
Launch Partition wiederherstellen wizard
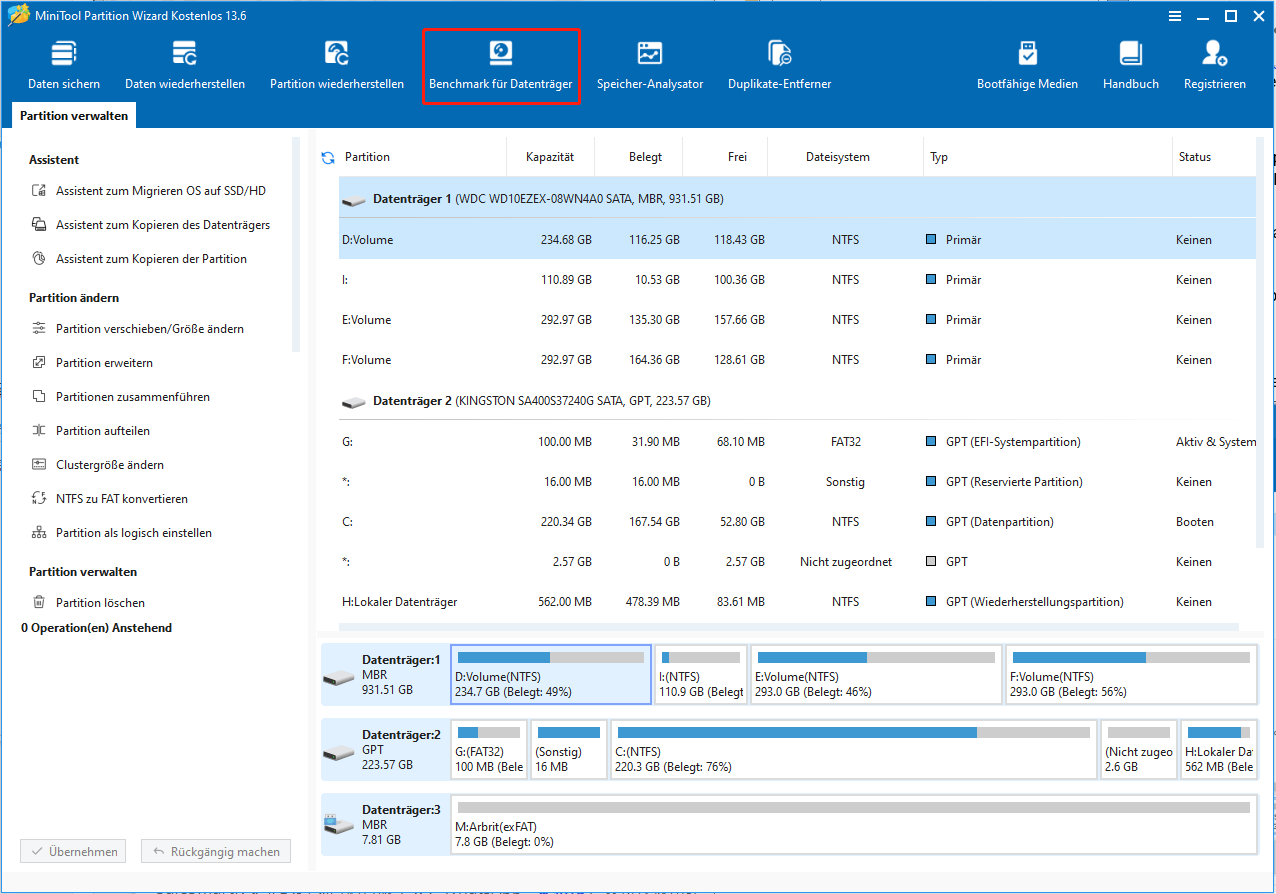click(337, 65)
